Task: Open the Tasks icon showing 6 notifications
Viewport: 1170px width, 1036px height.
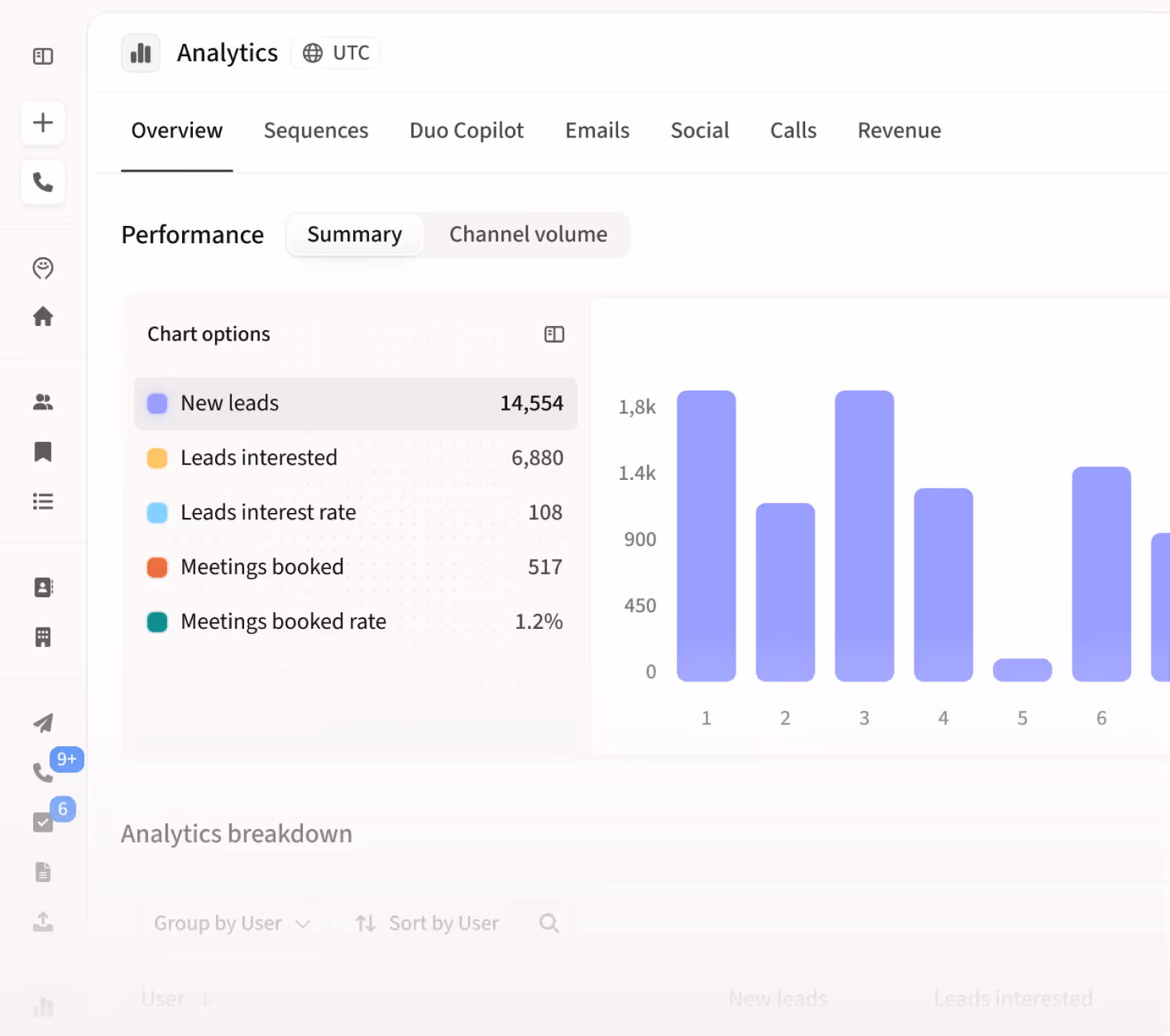Action: click(42, 821)
